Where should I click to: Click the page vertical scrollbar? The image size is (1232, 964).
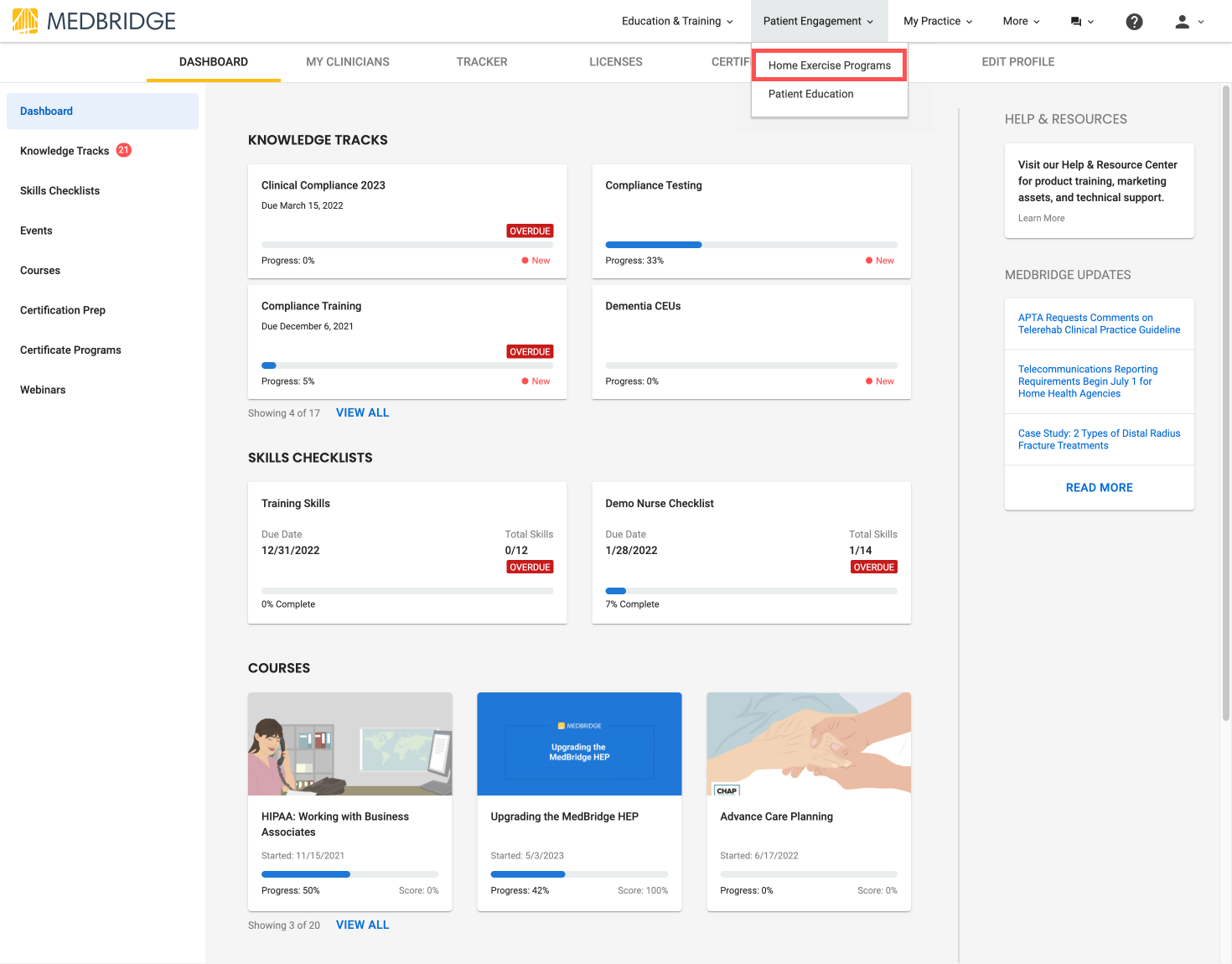(1225, 402)
